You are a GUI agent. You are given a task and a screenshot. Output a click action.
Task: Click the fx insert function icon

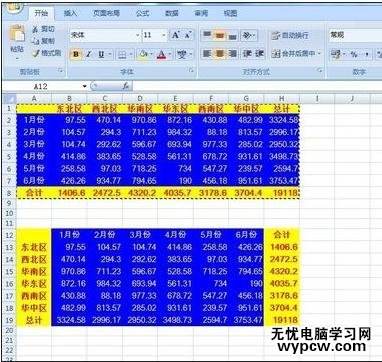[x=126, y=86]
